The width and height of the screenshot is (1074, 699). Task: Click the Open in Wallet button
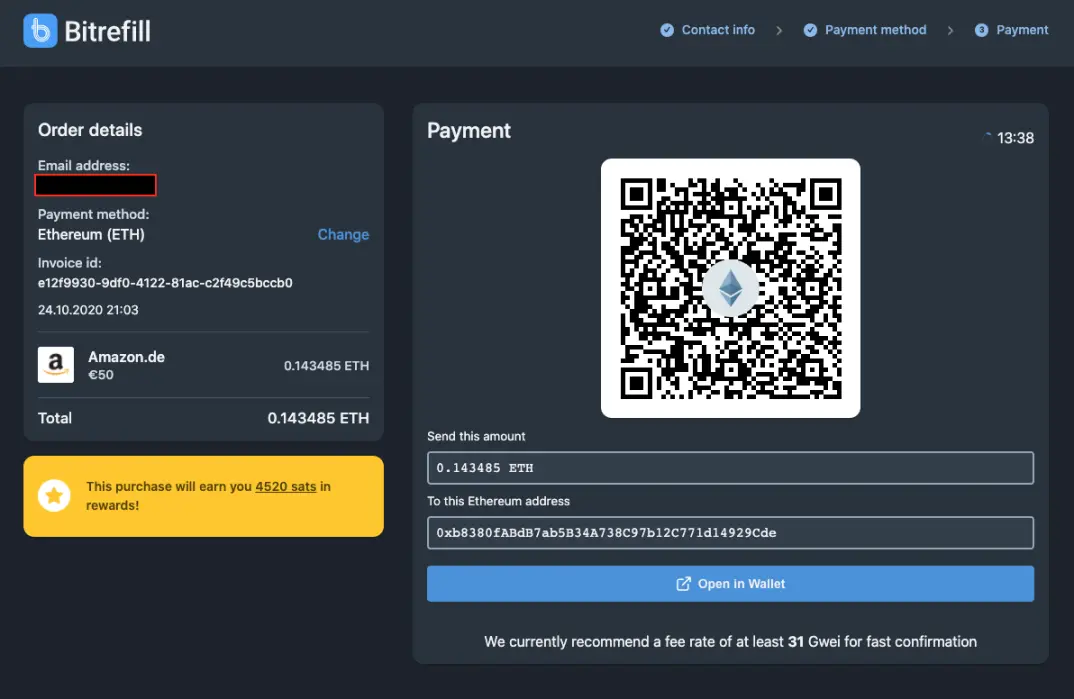[x=730, y=584]
